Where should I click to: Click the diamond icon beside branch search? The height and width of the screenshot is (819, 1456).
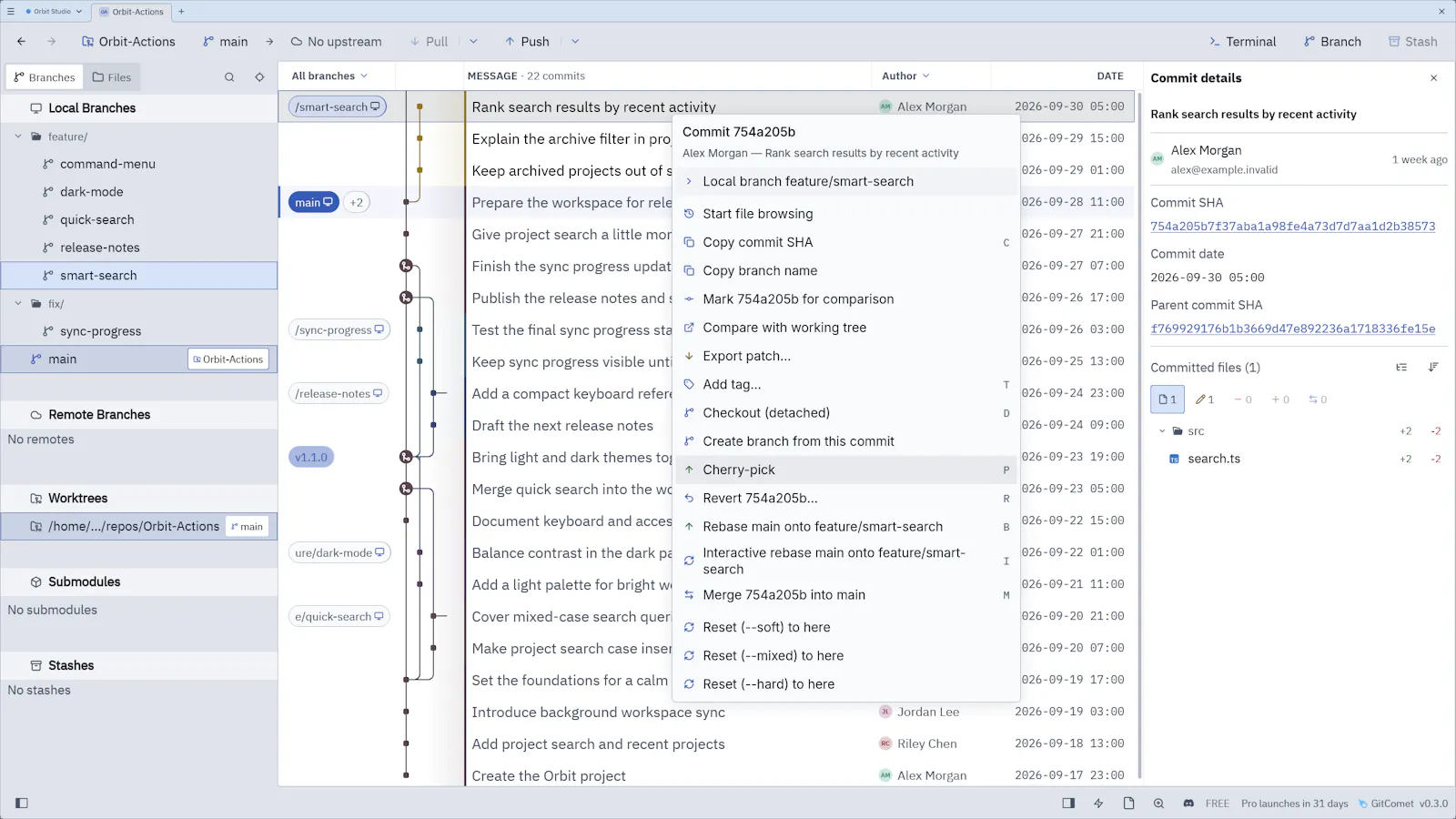[x=259, y=77]
